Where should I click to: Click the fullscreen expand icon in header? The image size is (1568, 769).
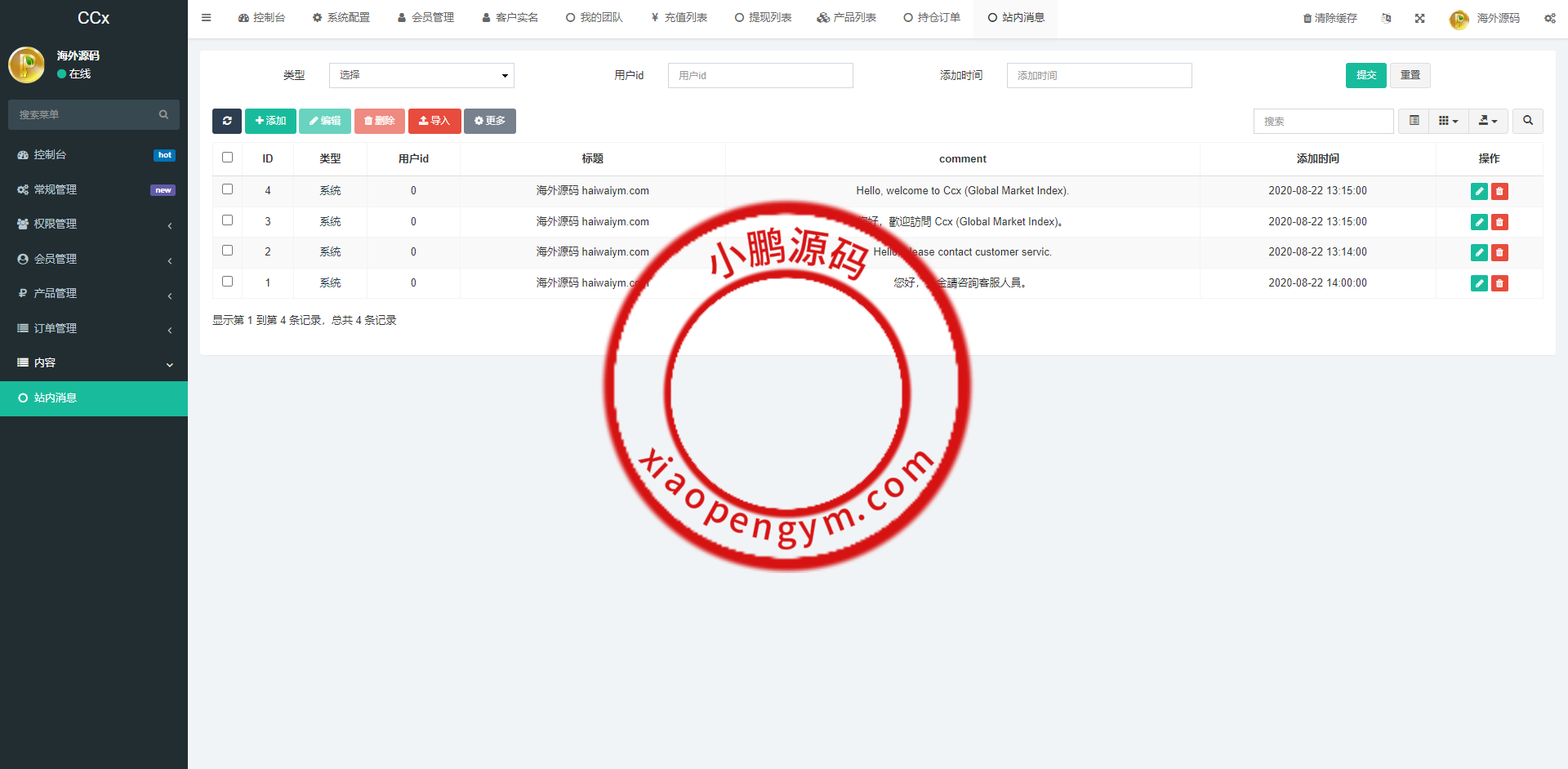coord(1419,18)
